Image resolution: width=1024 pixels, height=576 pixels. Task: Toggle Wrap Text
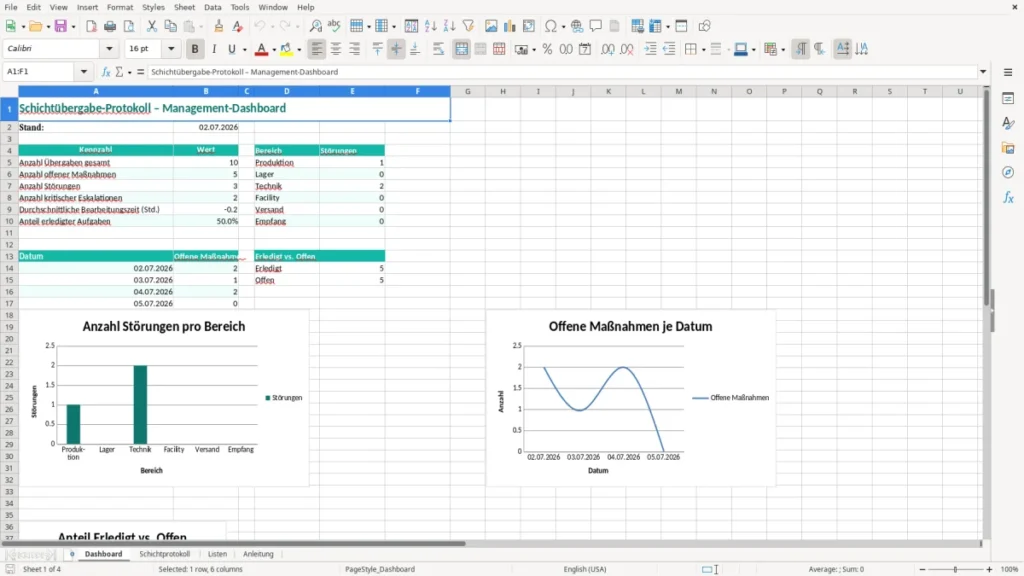[x=438, y=49]
